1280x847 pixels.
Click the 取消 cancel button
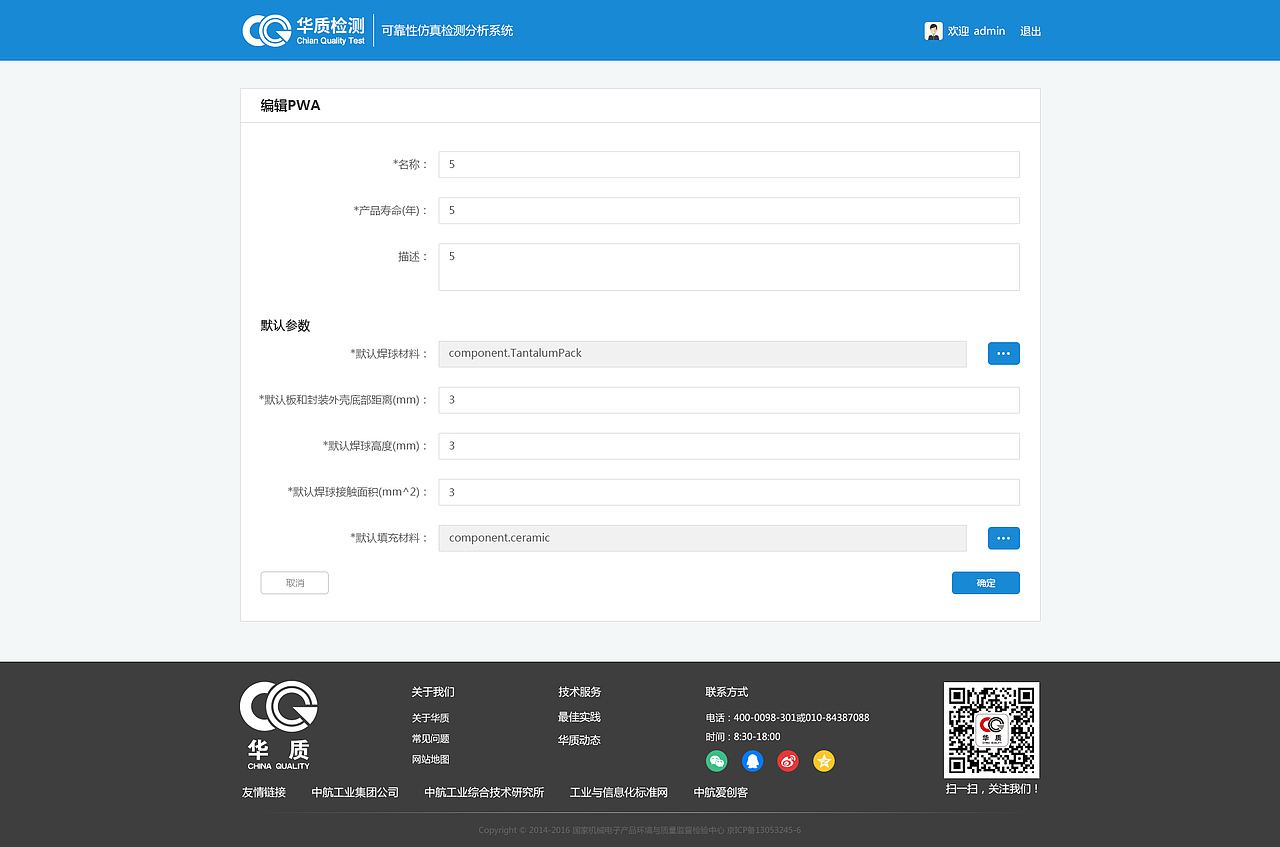[295, 583]
